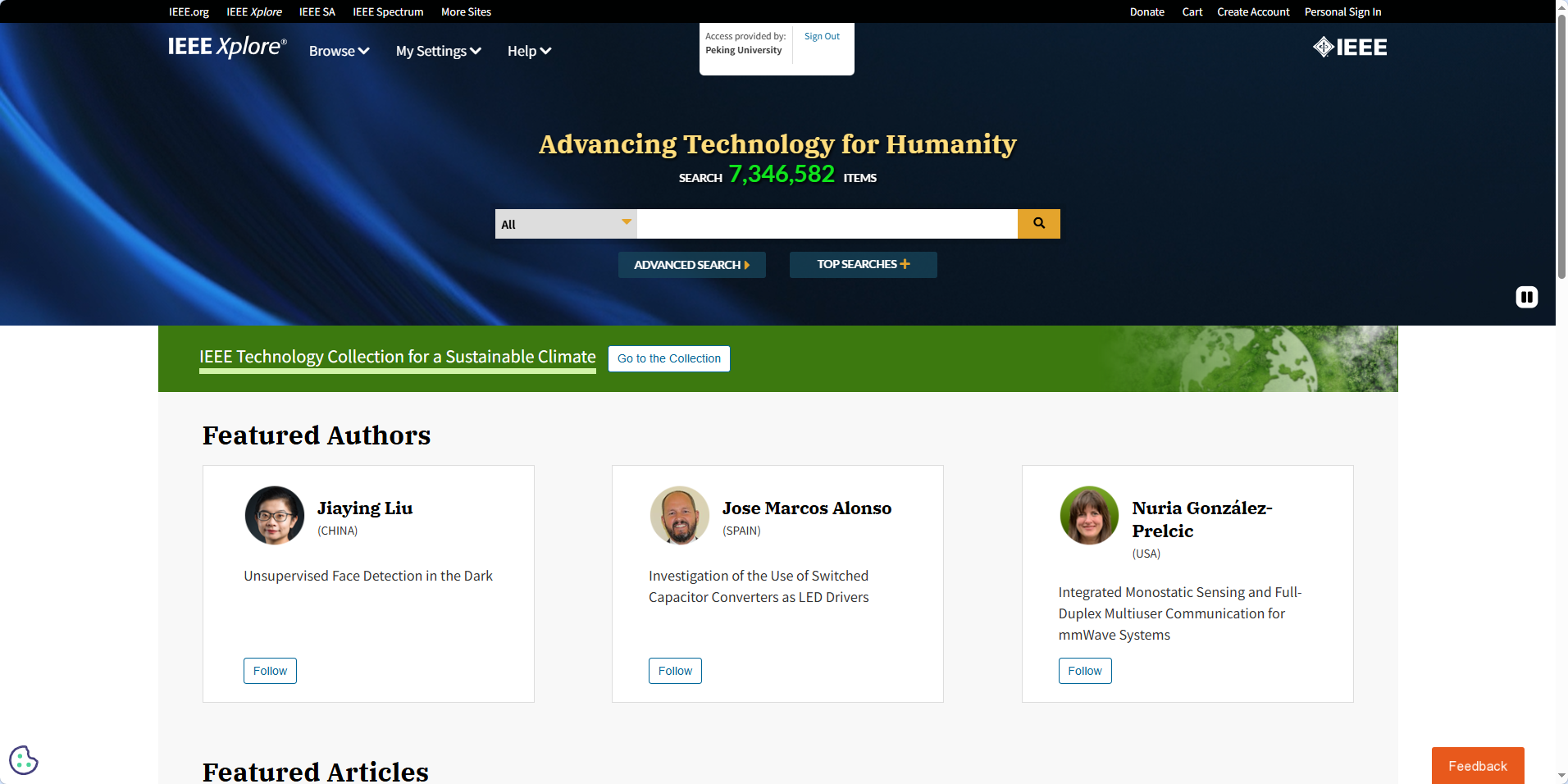This screenshot has height=784, width=1568.
Task: Click into the main search text field
Action: click(x=827, y=224)
